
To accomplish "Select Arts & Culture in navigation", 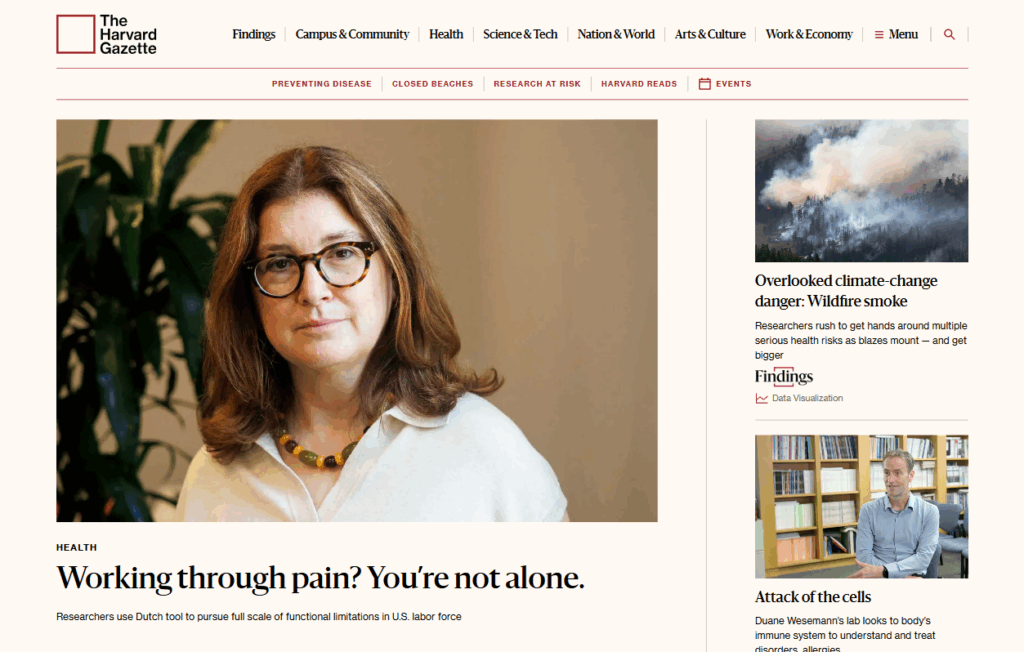I will pyautogui.click(x=710, y=34).
